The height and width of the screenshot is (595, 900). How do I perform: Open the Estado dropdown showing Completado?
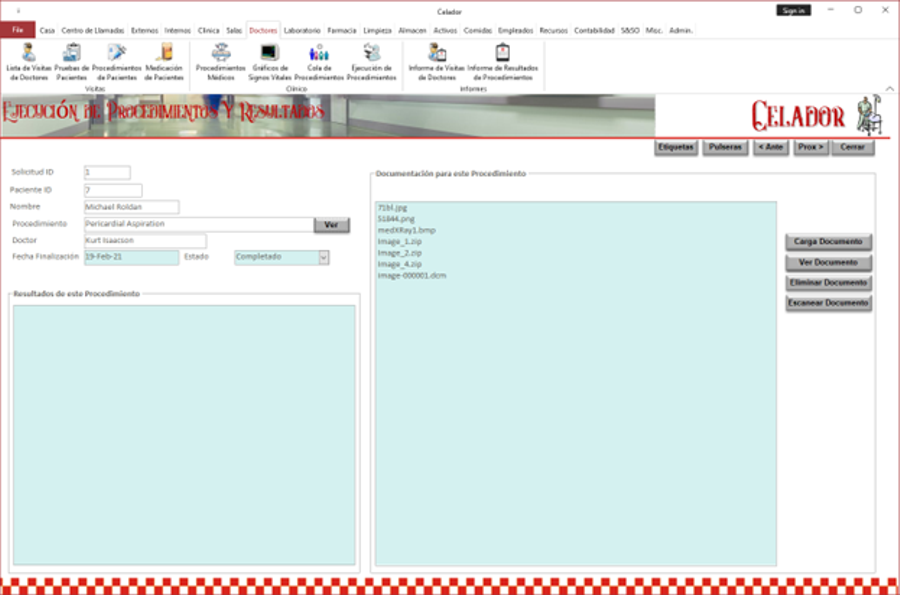(x=322, y=258)
